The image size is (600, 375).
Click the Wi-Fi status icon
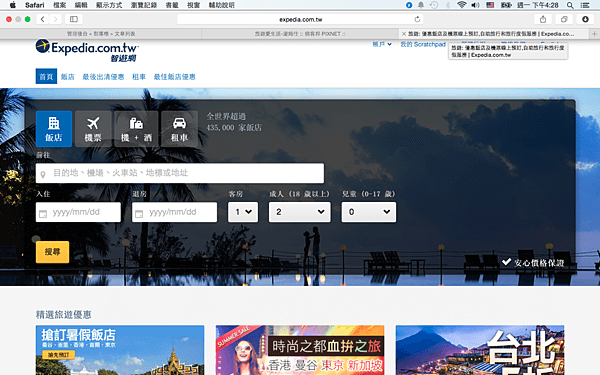pyautogui.click(x=461, y=5)
